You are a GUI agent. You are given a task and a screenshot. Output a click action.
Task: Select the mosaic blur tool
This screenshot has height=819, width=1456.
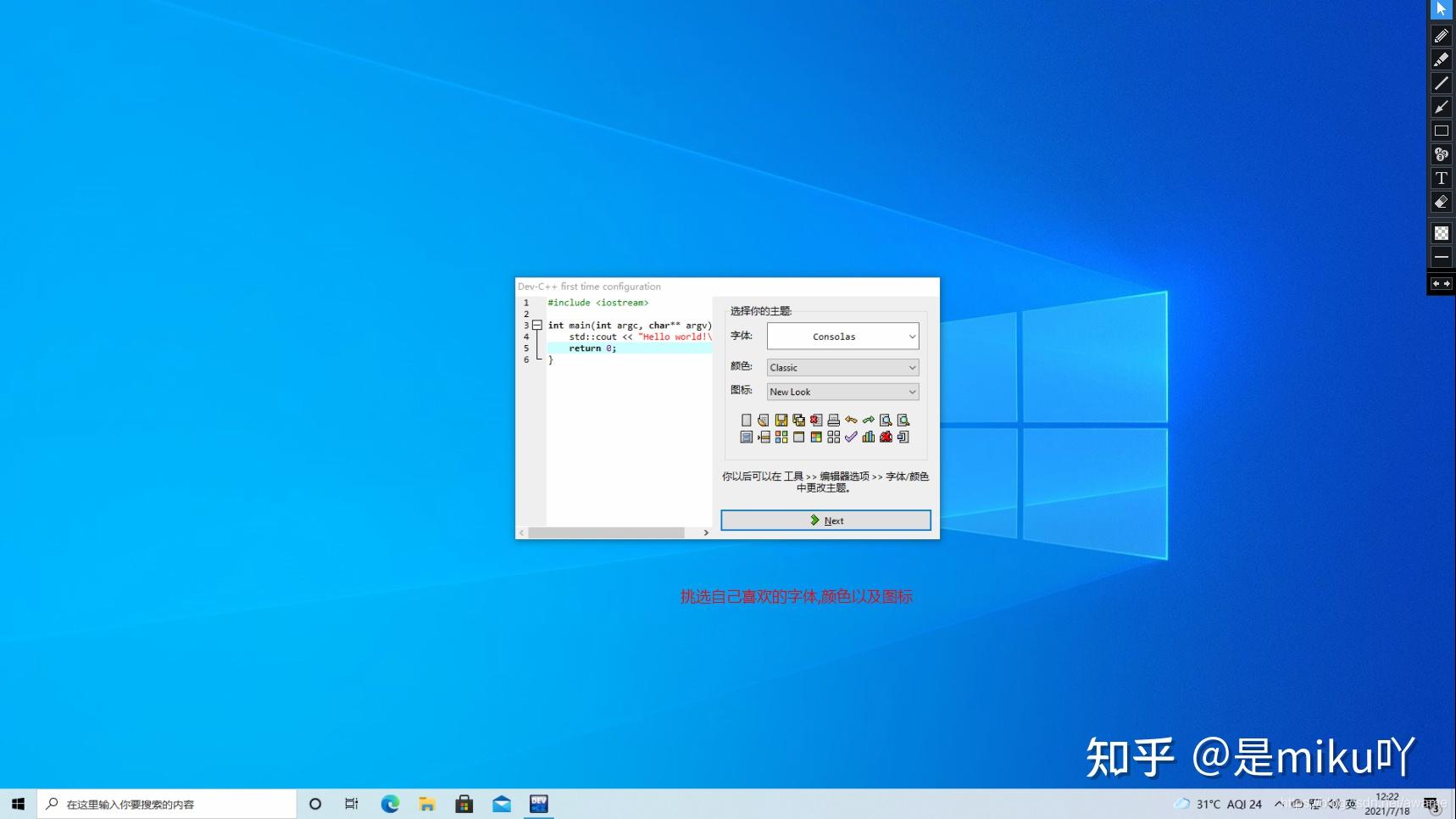click(1442, 232)
